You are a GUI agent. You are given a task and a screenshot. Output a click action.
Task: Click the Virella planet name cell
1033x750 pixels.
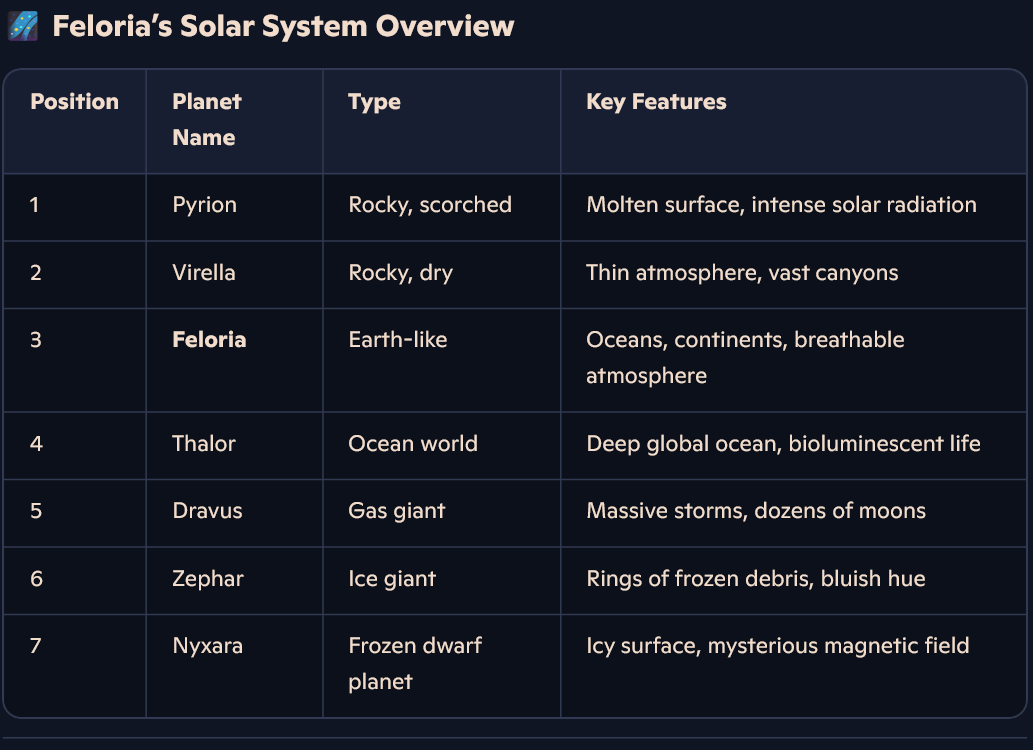(x=204, y=273)
